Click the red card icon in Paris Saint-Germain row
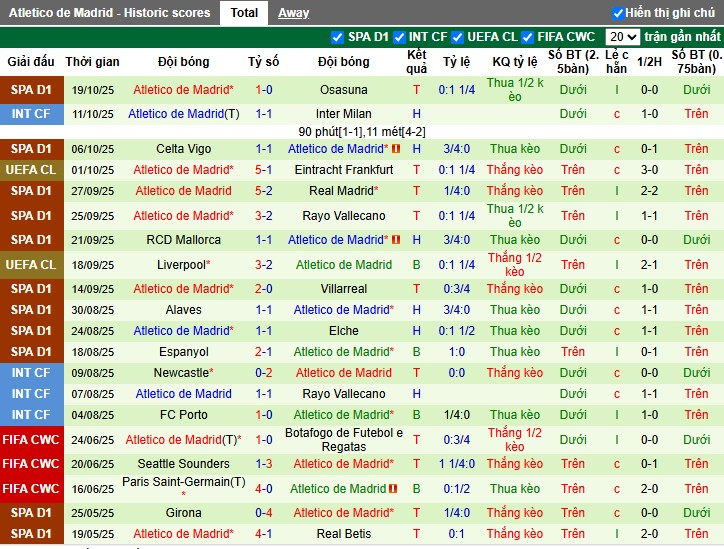 click(393, 489)
